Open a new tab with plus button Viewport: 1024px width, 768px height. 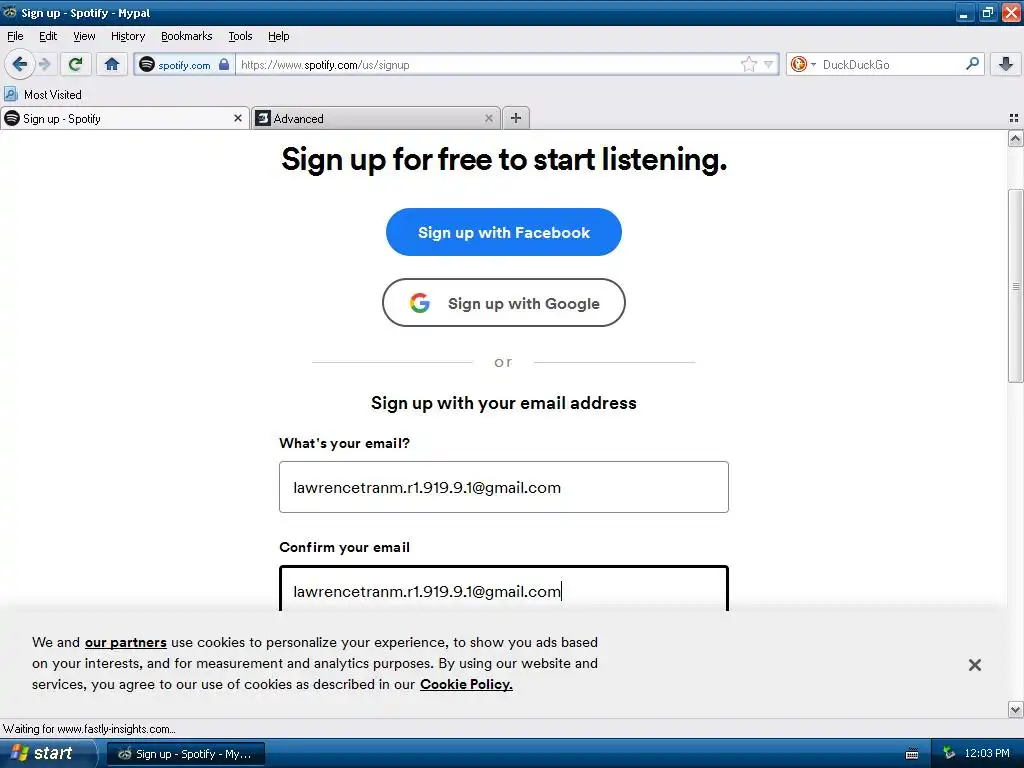point(516,118)
